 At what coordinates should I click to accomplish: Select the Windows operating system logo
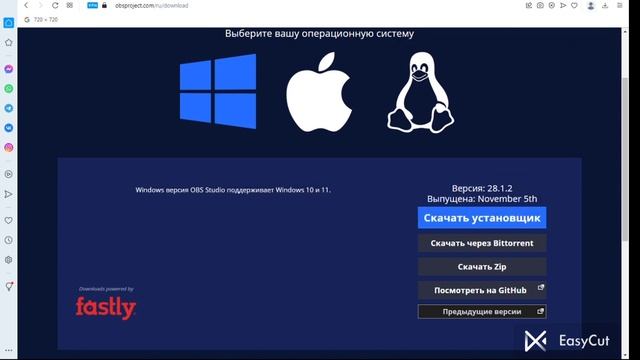tap(218, 91)
